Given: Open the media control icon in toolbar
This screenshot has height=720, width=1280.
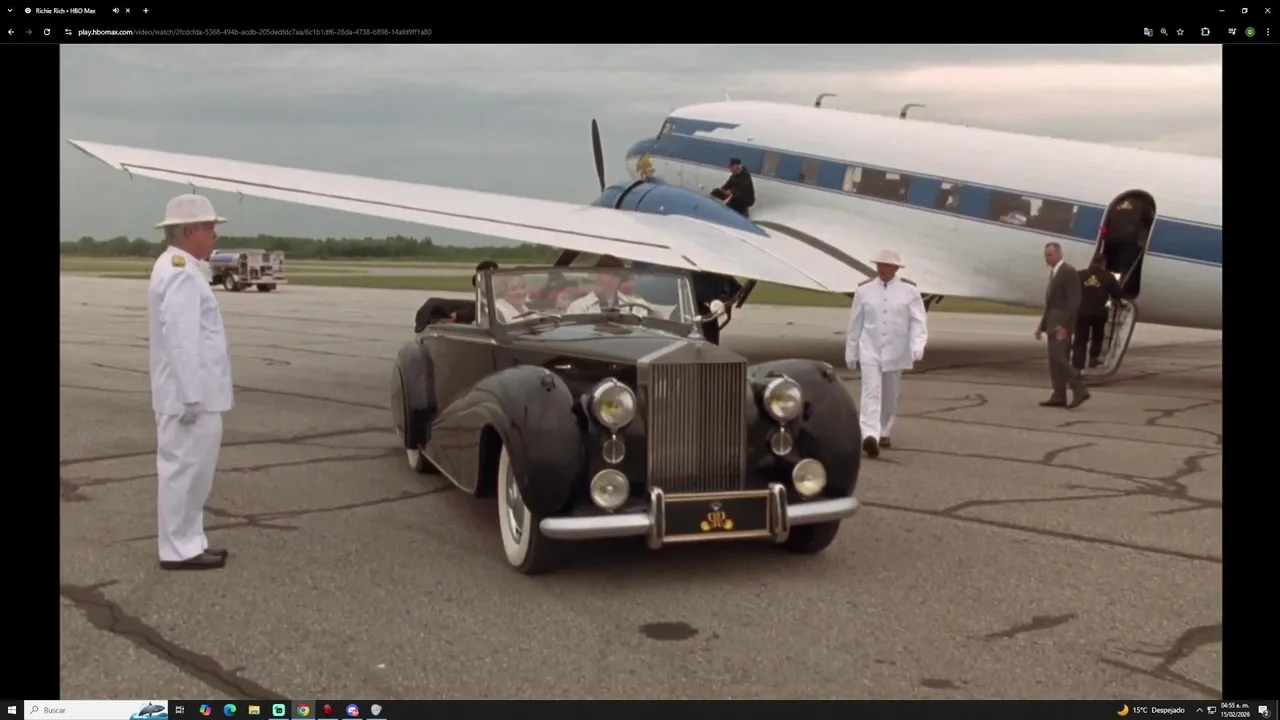Looking at the screenshot, I should tap(1232, 32).
